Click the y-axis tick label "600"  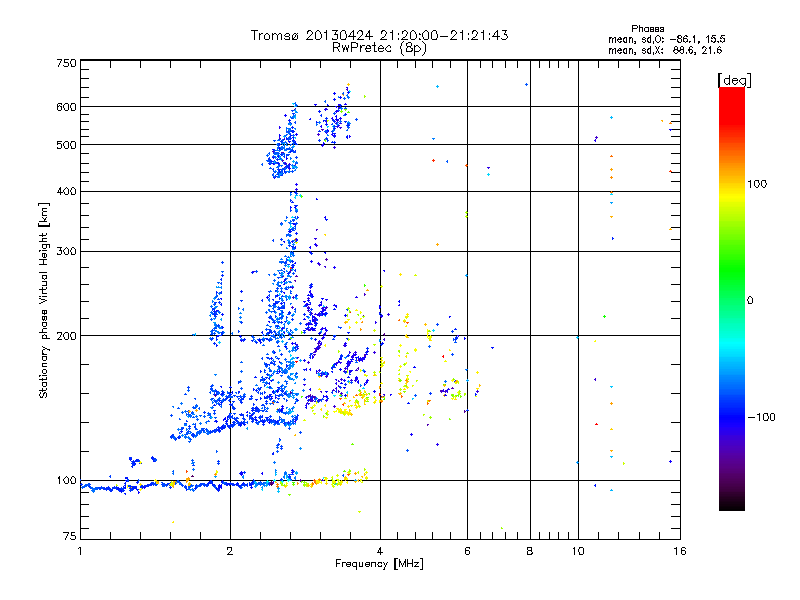pos(66,107)
